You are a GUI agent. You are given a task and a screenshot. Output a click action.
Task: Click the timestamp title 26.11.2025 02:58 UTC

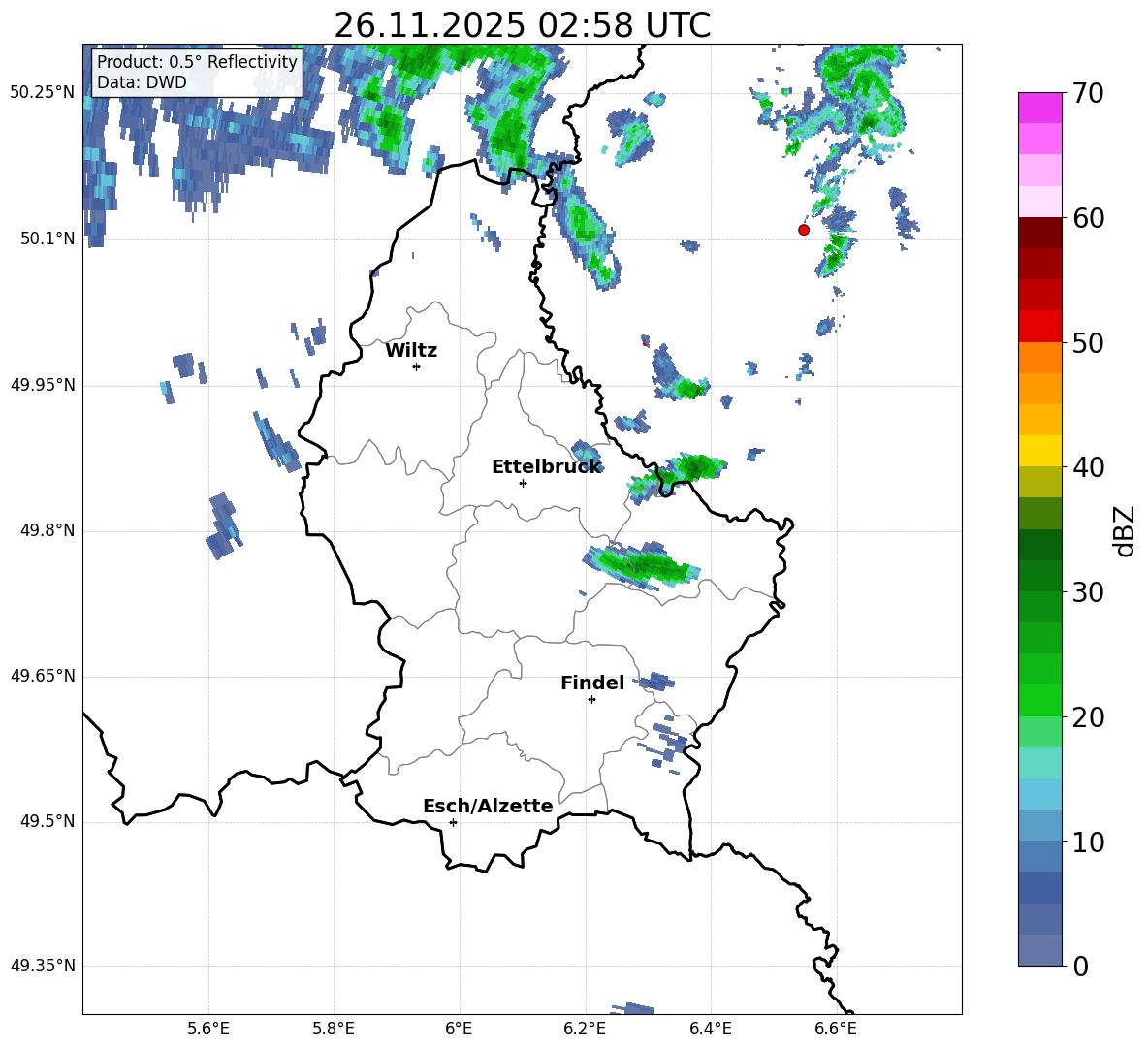[522, 25]
